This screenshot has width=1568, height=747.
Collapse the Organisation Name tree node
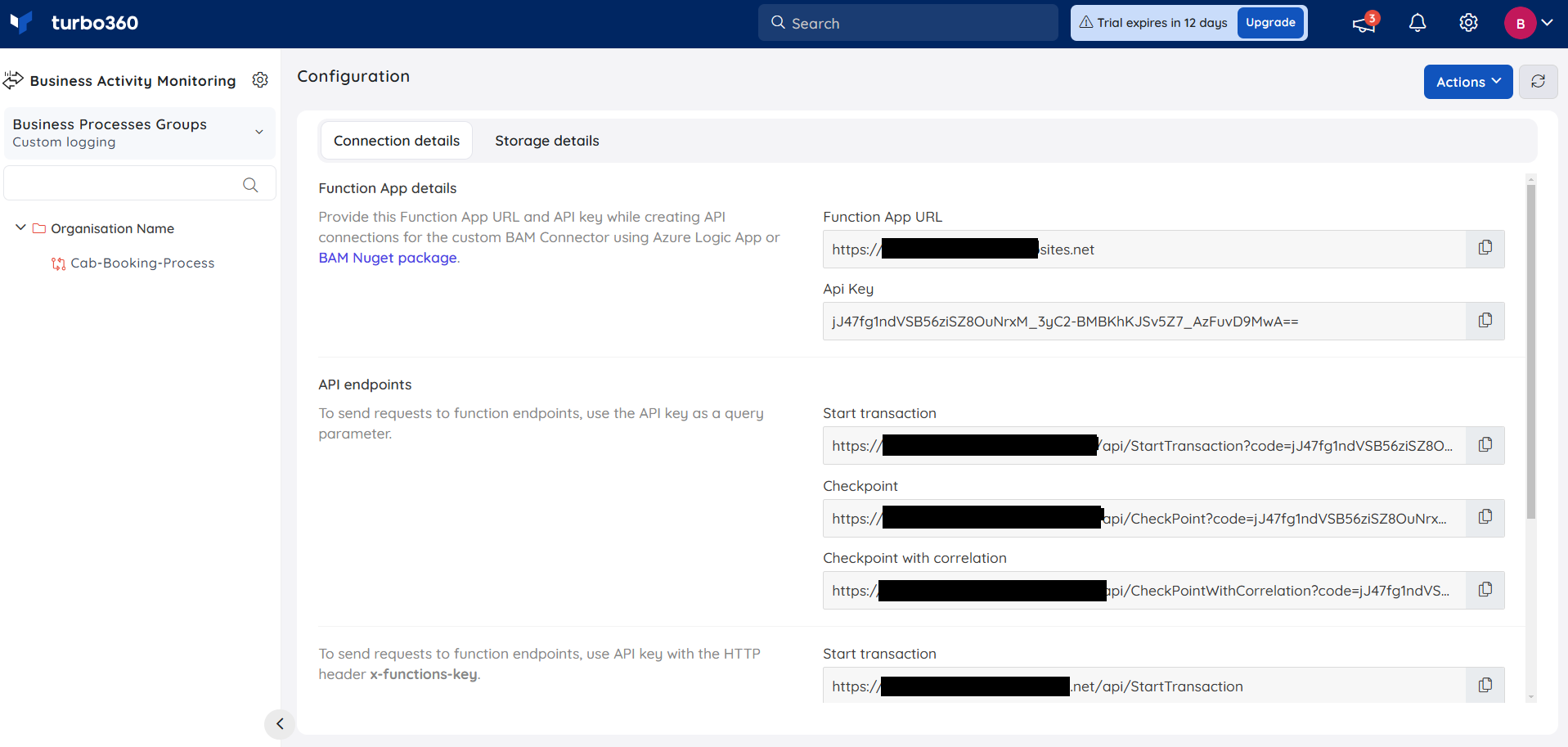20,227
